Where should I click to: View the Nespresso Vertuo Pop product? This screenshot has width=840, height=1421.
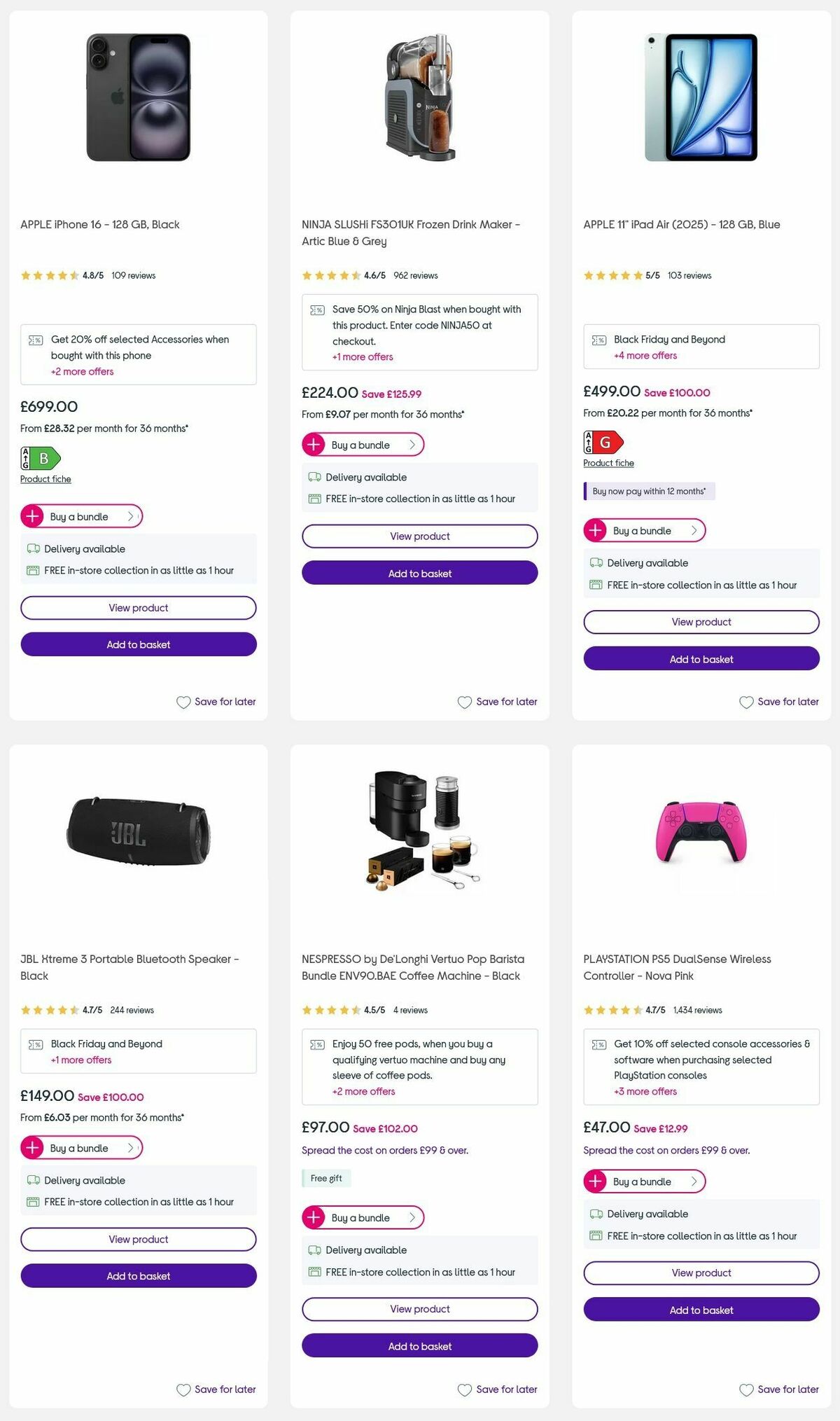pyautogui.click(x=419, y=1309)
